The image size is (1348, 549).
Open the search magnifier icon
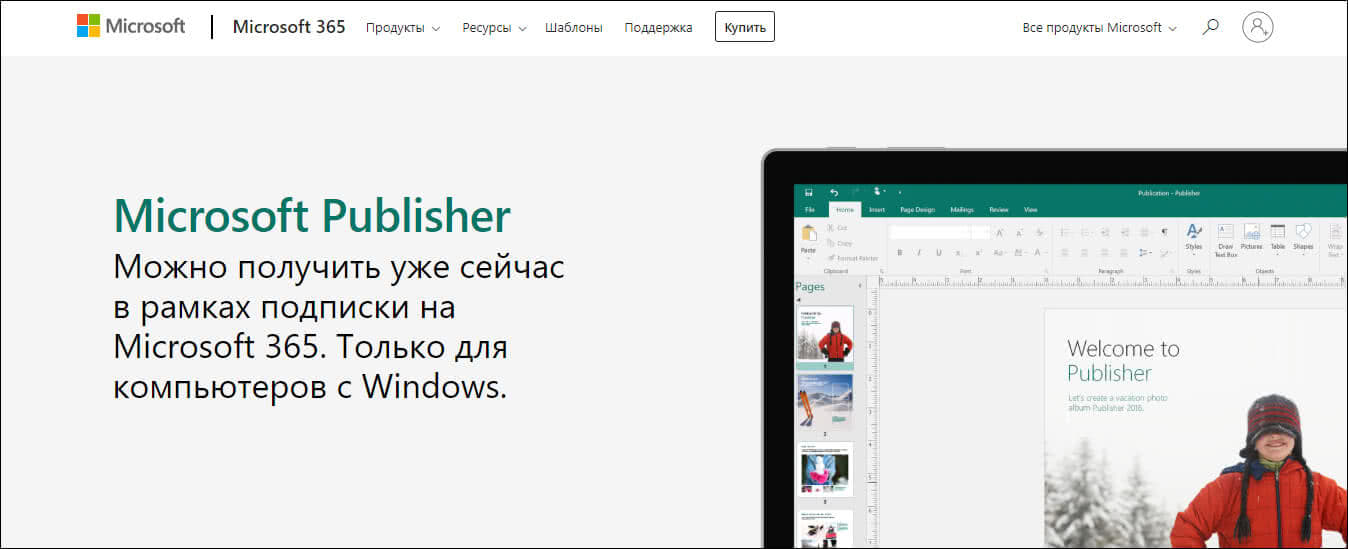click(1210, 27)
